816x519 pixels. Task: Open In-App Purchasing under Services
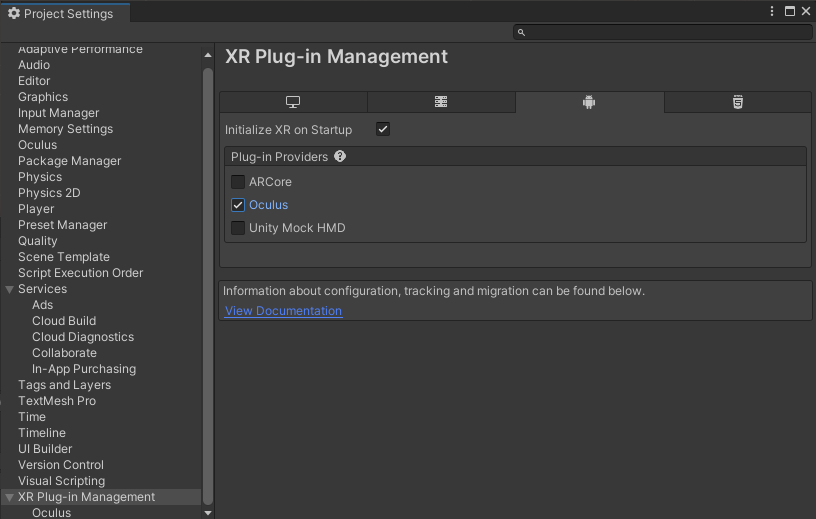[84, 369]
